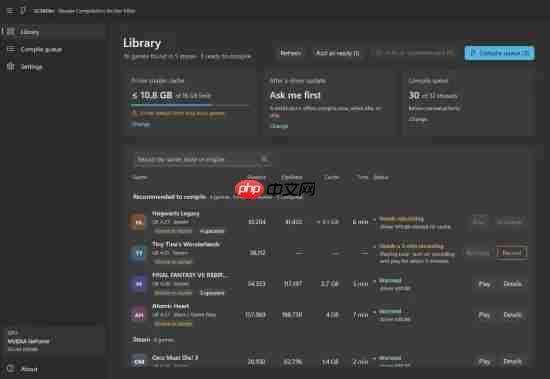Expand status details for FINAL FANTASY VII
The height and width of the screenshot is (379, 550).
pos(374,281)
